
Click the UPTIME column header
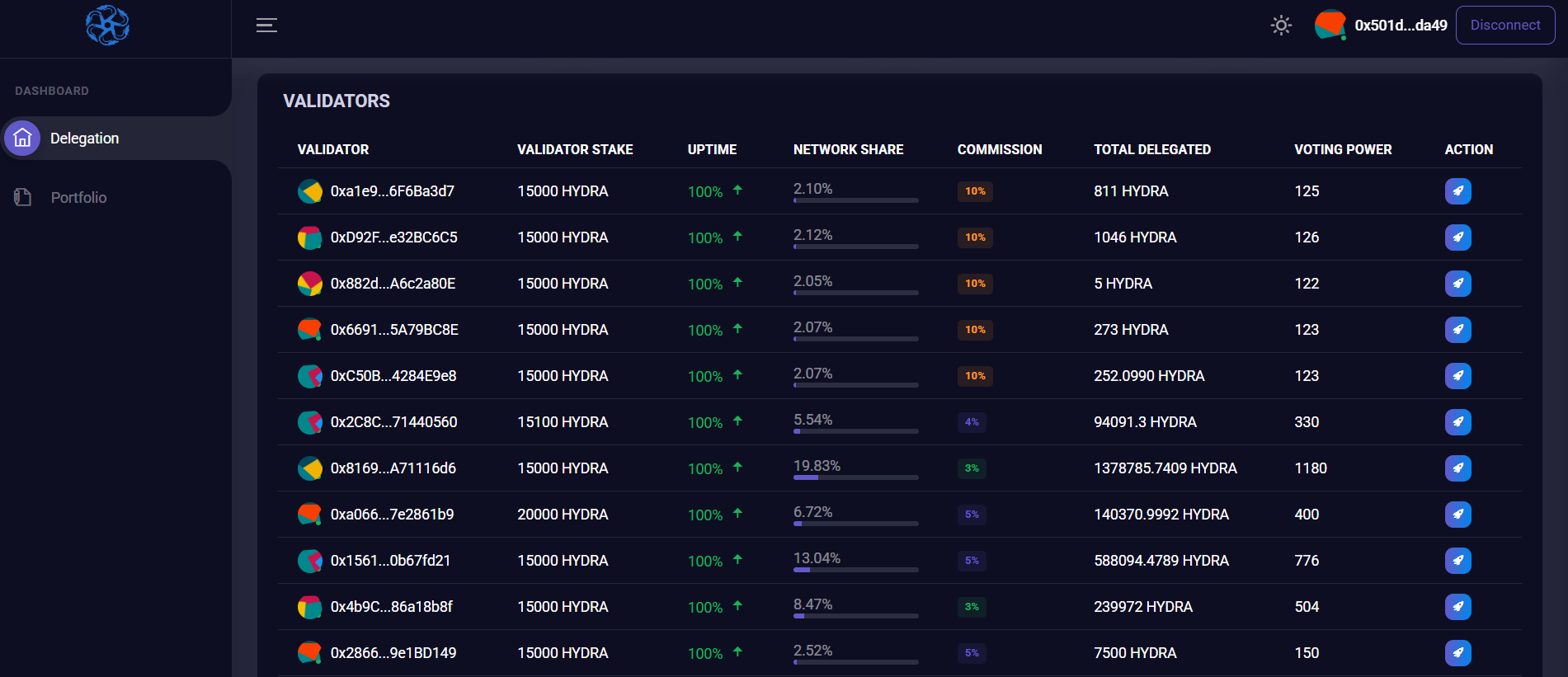point(712,149)
